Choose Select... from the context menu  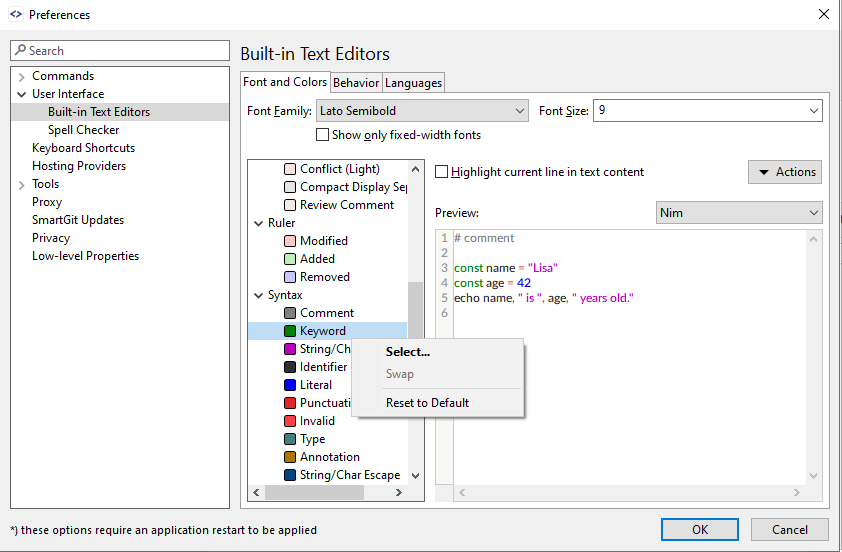pos(407,352)
